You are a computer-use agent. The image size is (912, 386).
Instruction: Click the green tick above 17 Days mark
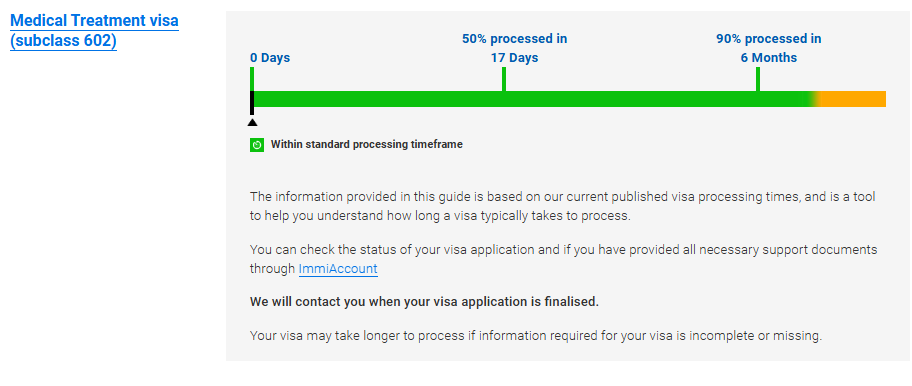(504, 79)
